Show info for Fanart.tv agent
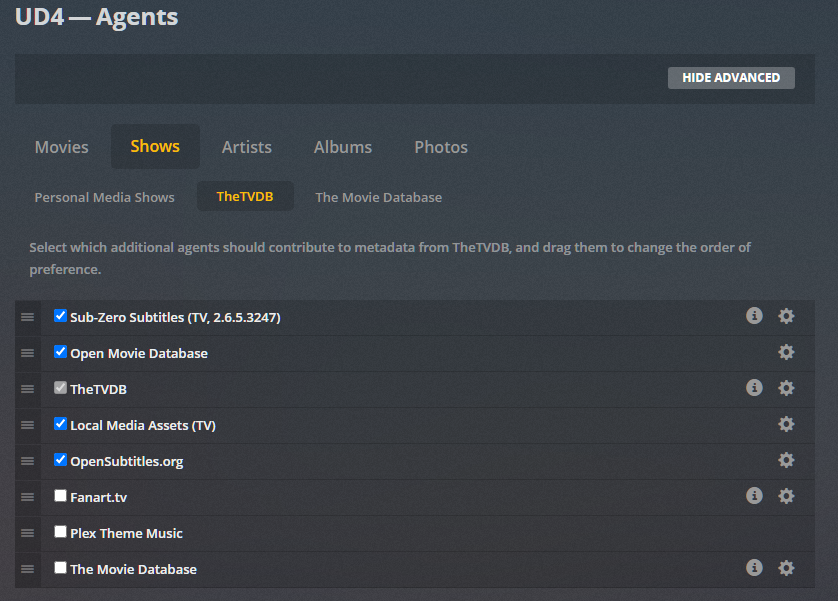Image resolution: width=838 pixels, height=601 pixels. coord(754,496)
